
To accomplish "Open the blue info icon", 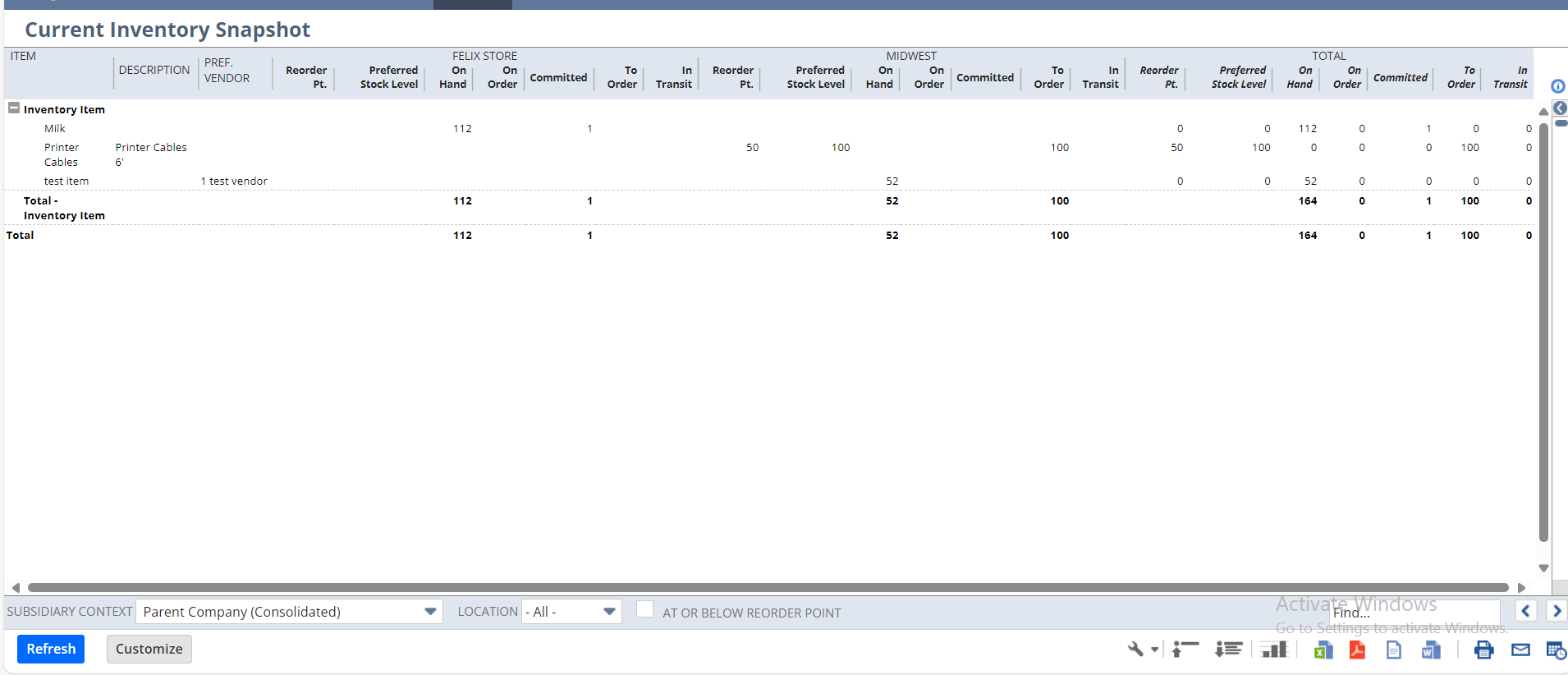I will [1557, 86].
